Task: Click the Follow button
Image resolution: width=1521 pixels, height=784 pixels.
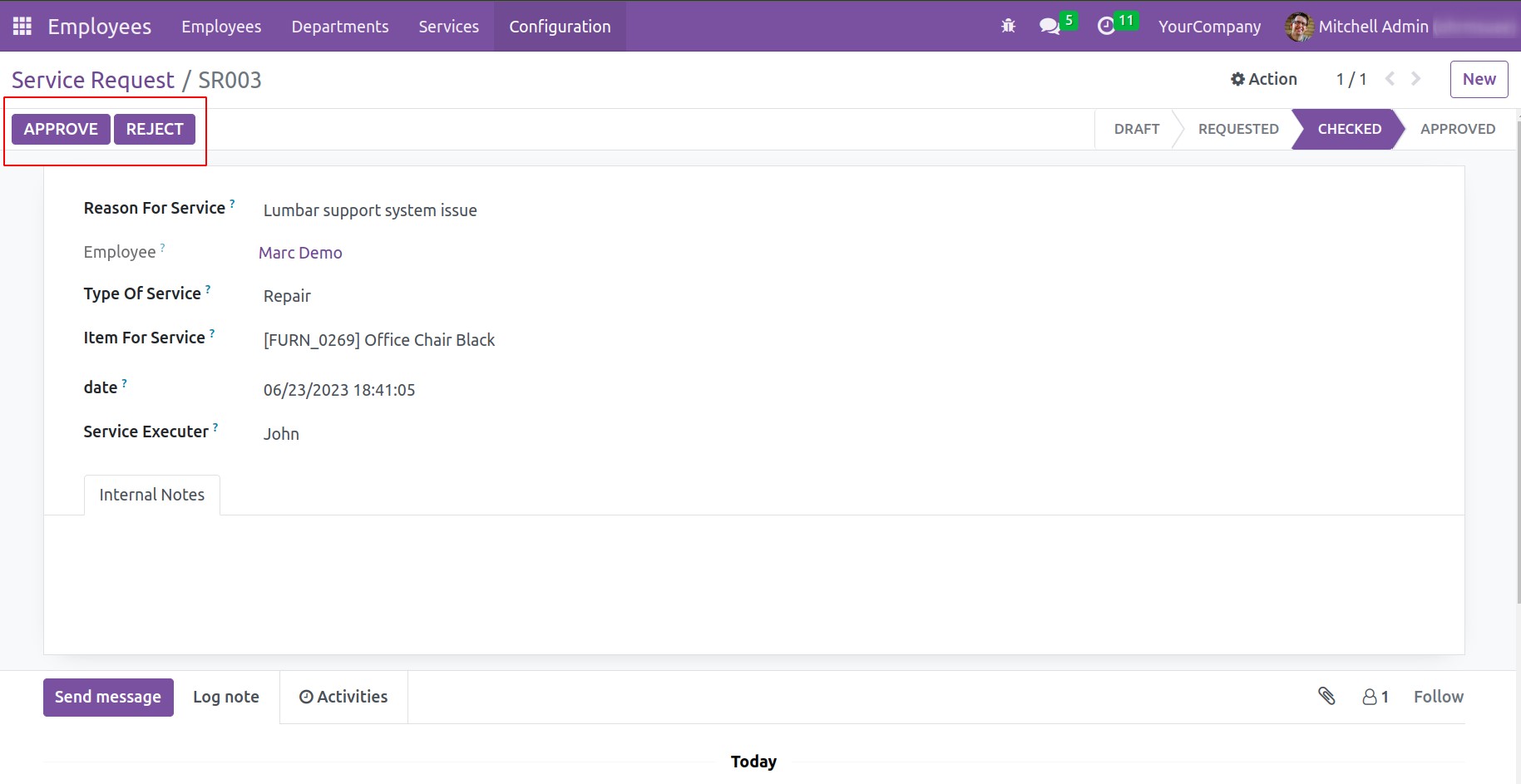Action: coord(1438,697)
